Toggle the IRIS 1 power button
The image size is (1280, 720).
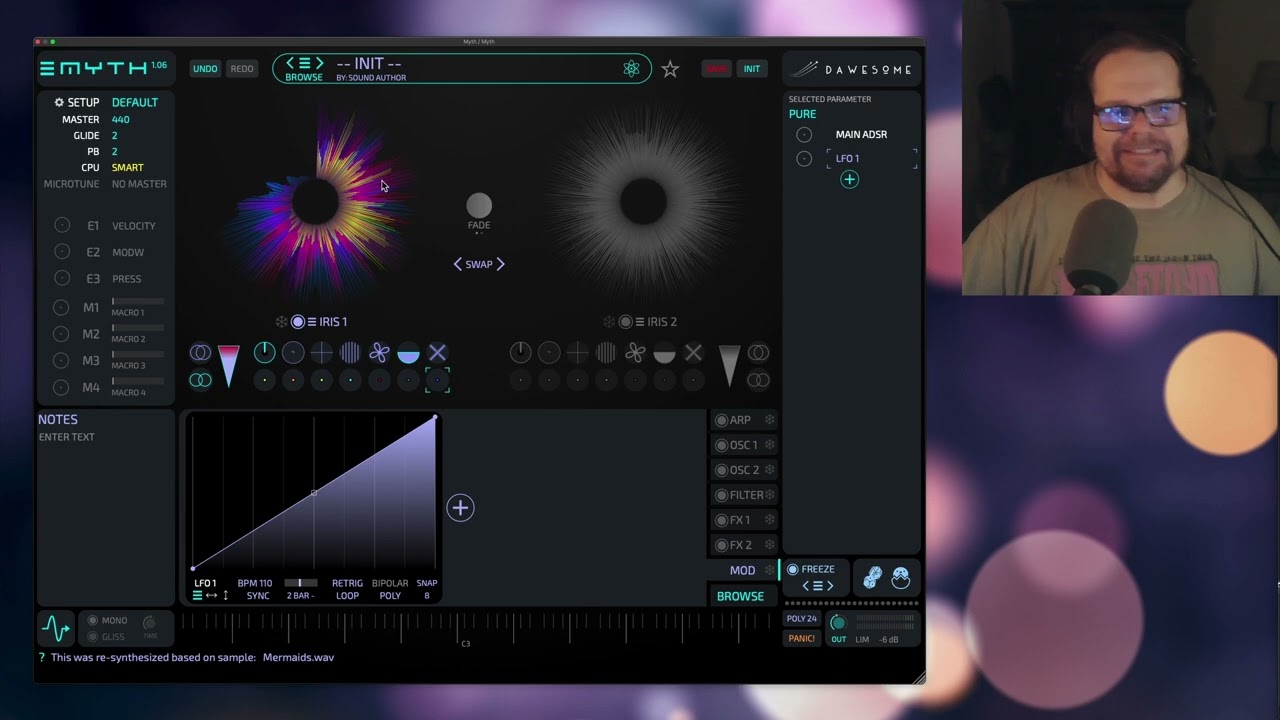tap(298, 322)
